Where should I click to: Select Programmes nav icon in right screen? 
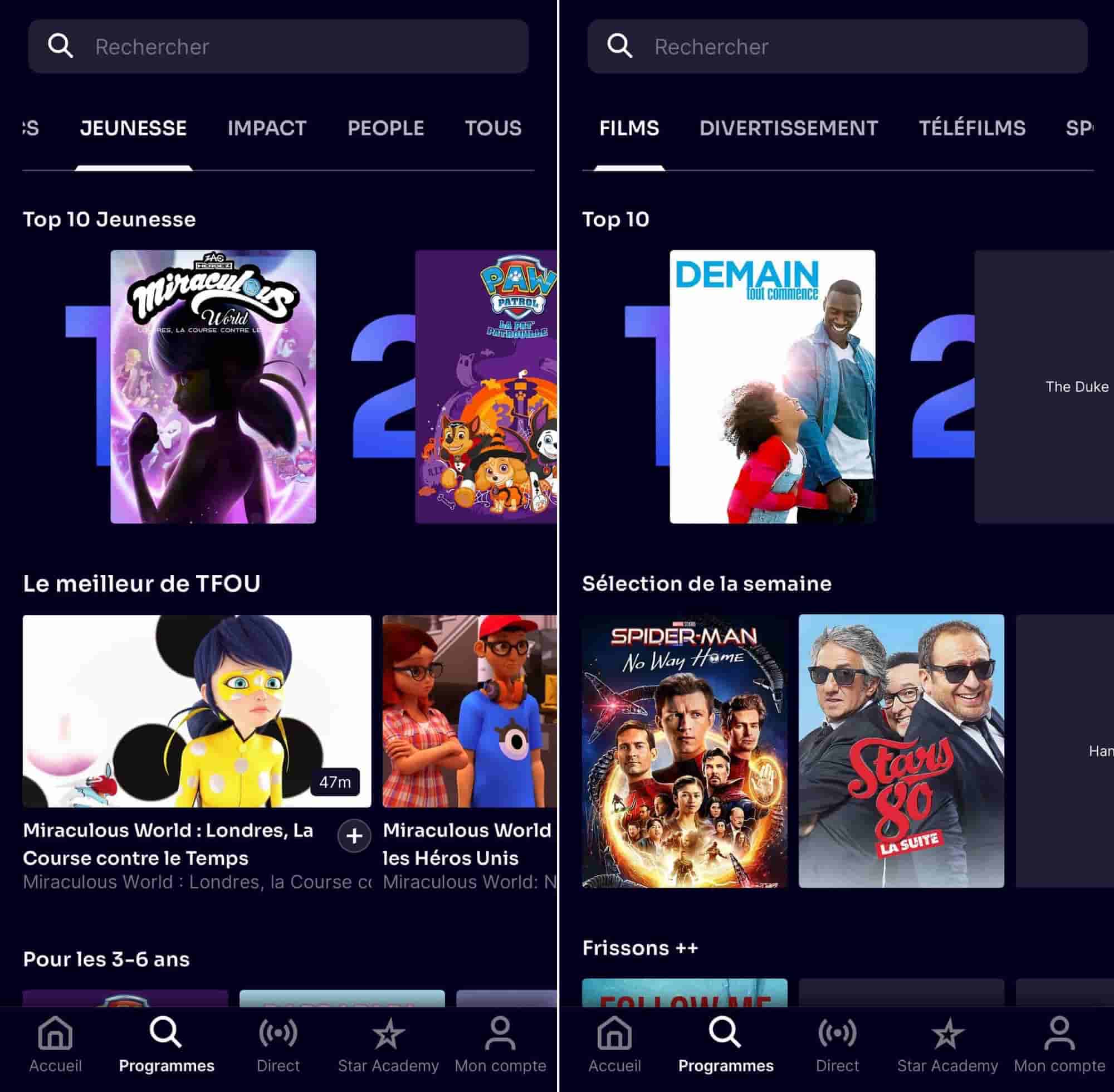tap(725, 1032)
